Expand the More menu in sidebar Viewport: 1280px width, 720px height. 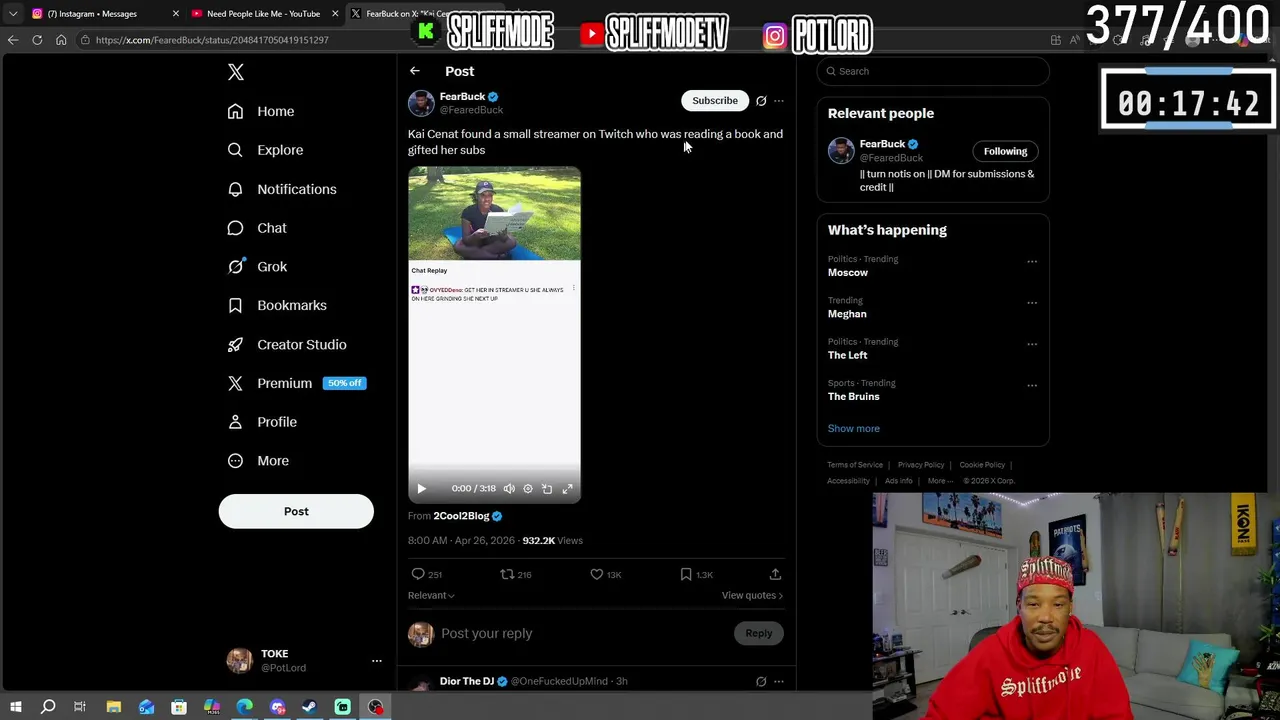pyautogui.click(x=258, y=461)
